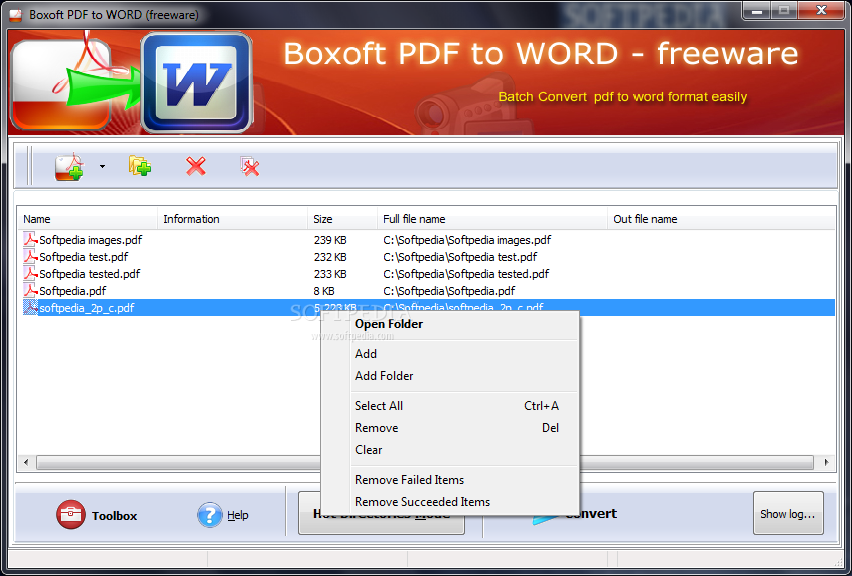Open the Toolbox label
The image size is (852, 576).
tap(114, 516)
